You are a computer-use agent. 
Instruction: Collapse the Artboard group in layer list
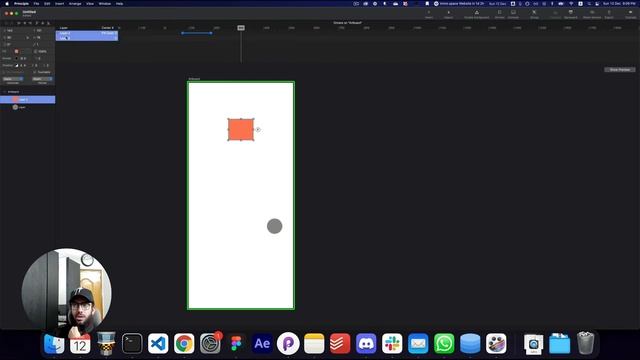pyautogui.click(x=4, y=92)
